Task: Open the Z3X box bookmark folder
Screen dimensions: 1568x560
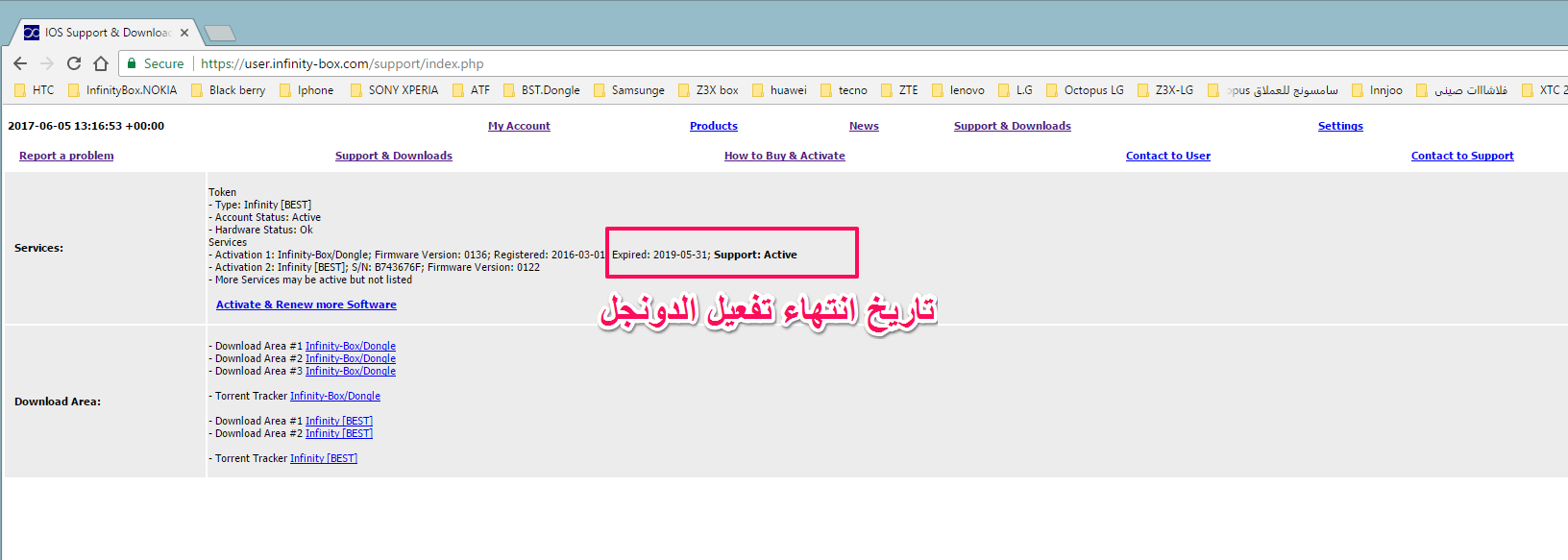Action: [709, 90]
